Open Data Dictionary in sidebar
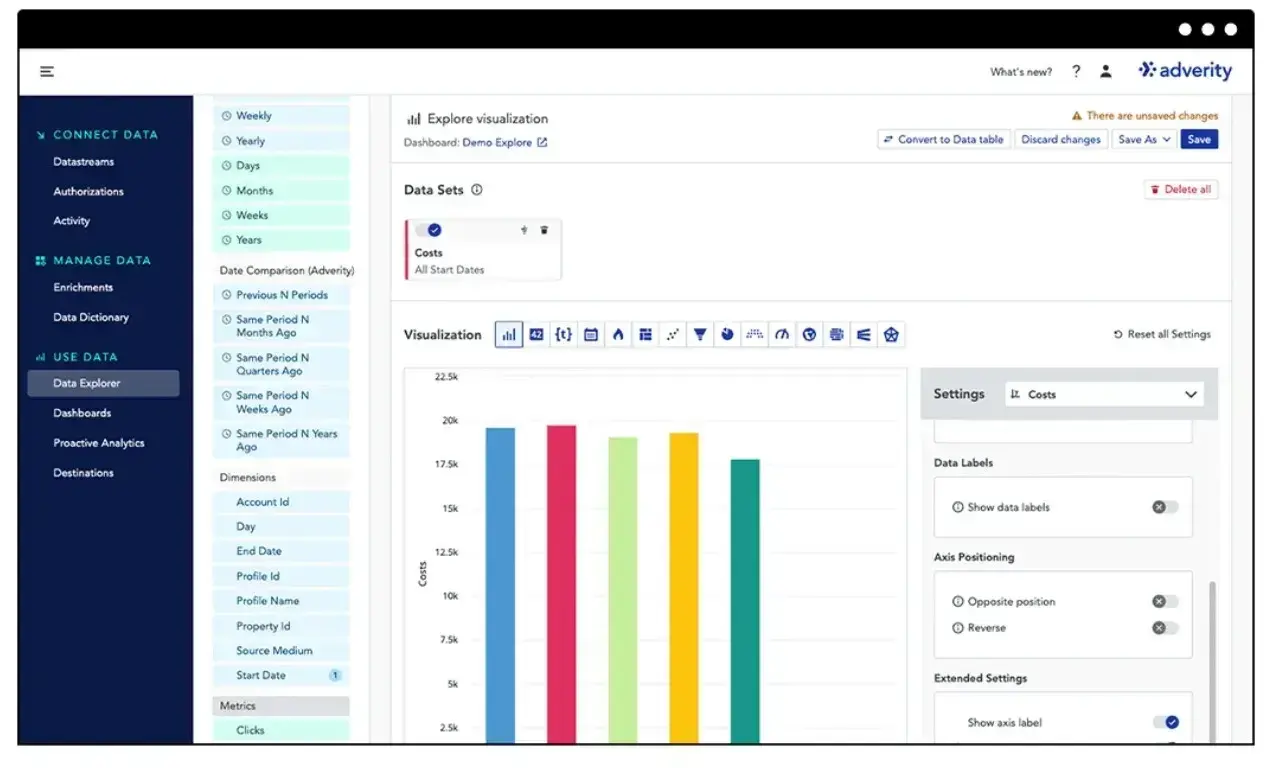The image size is (1276, 768). pos(91,318)
